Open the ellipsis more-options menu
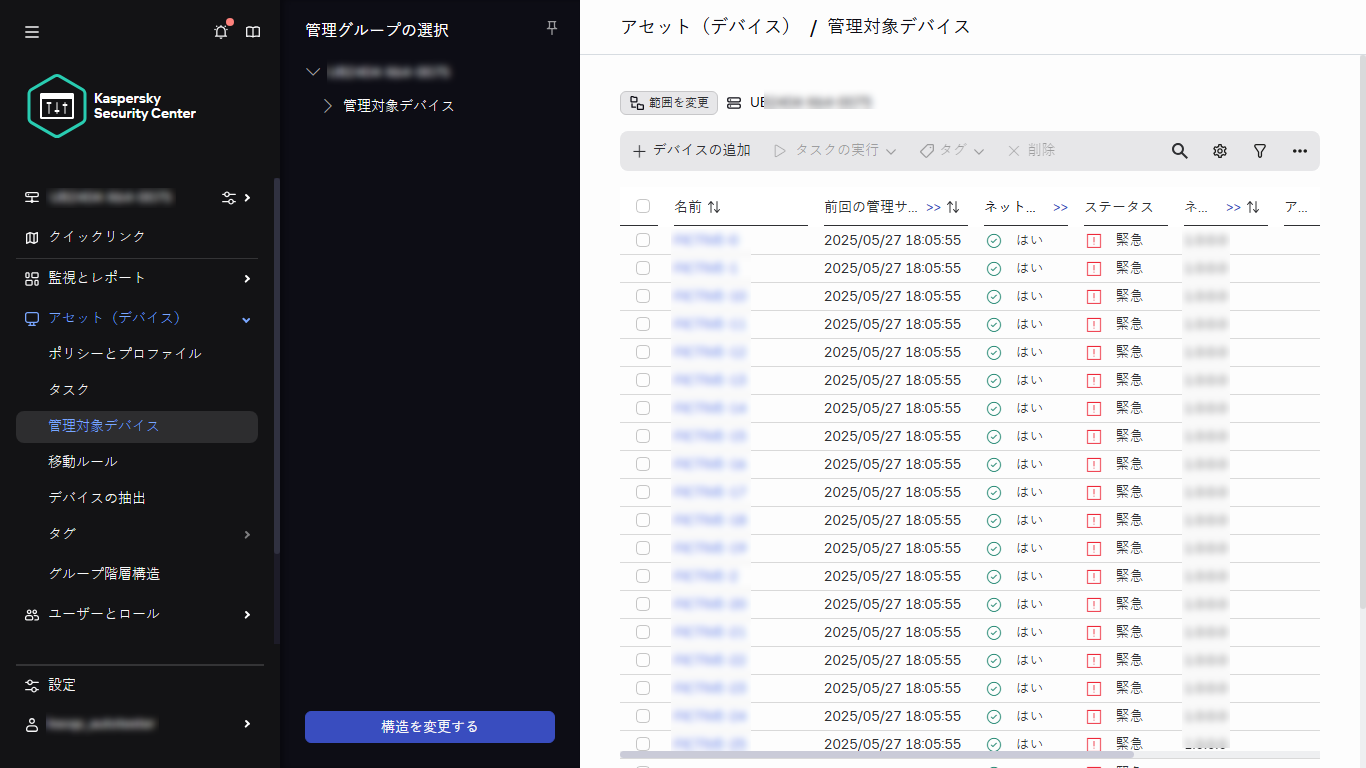 1299,151
